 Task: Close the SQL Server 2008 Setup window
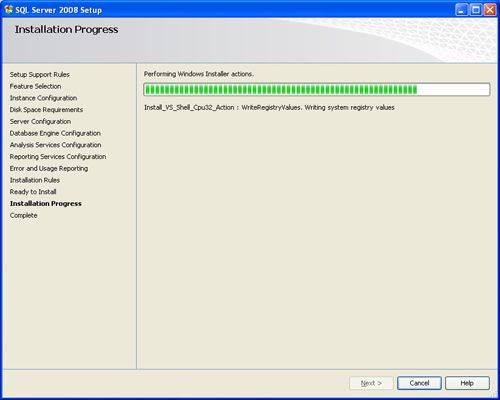(490, 10)
